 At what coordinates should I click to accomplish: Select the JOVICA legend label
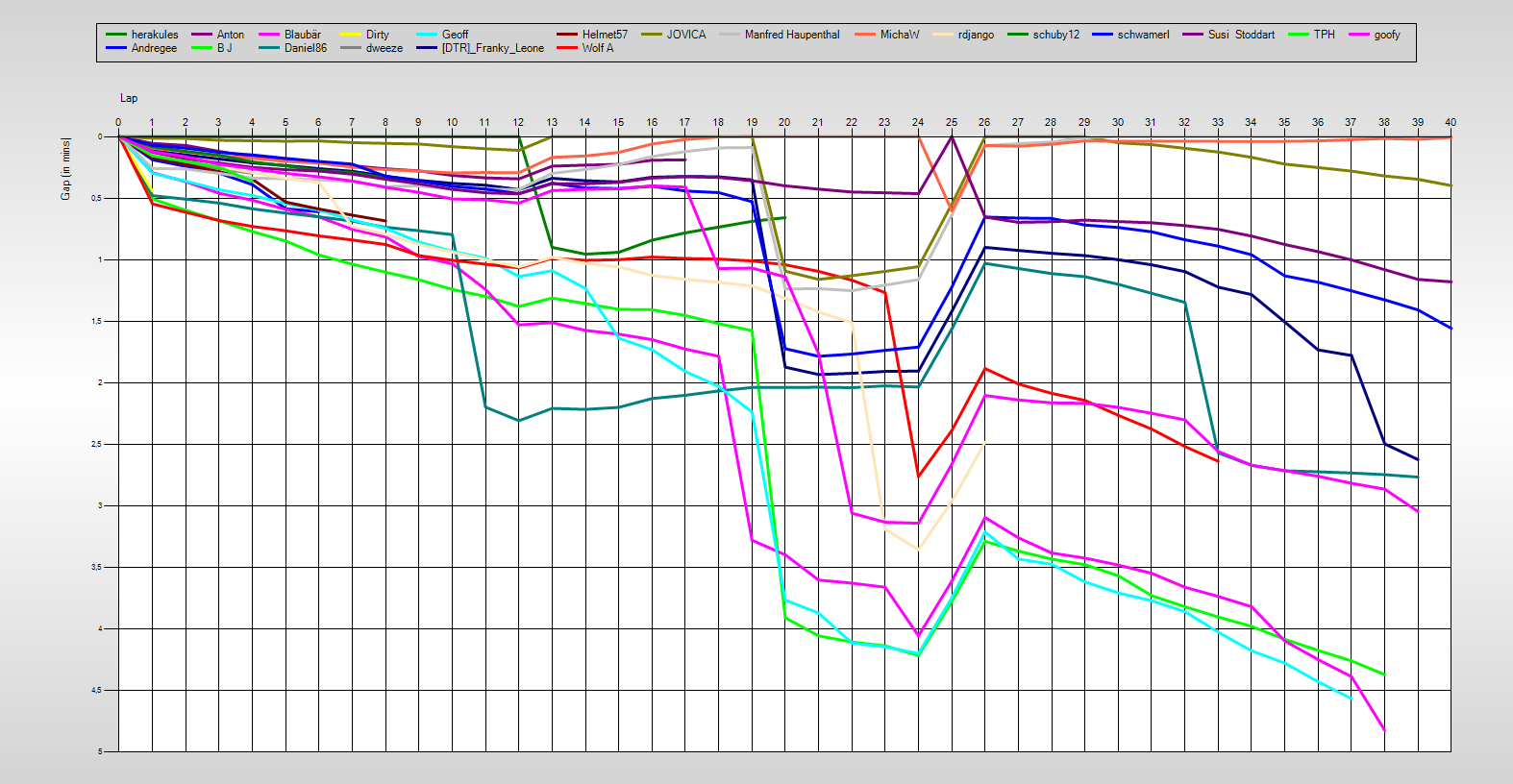coord(685,35)
